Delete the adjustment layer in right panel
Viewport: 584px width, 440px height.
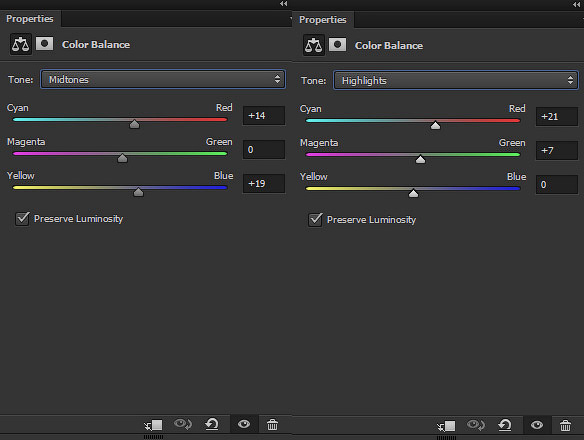565,425
